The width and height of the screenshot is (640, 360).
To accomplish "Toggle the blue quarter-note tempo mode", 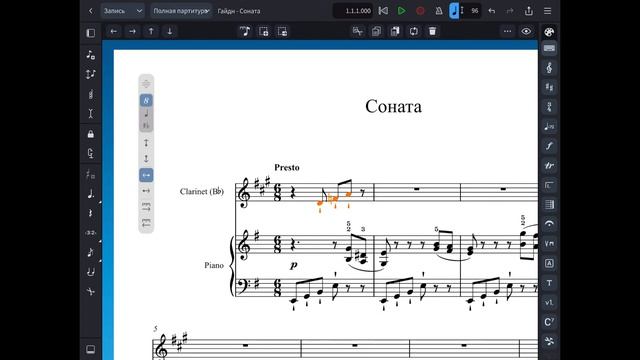I will pos(454,11).
